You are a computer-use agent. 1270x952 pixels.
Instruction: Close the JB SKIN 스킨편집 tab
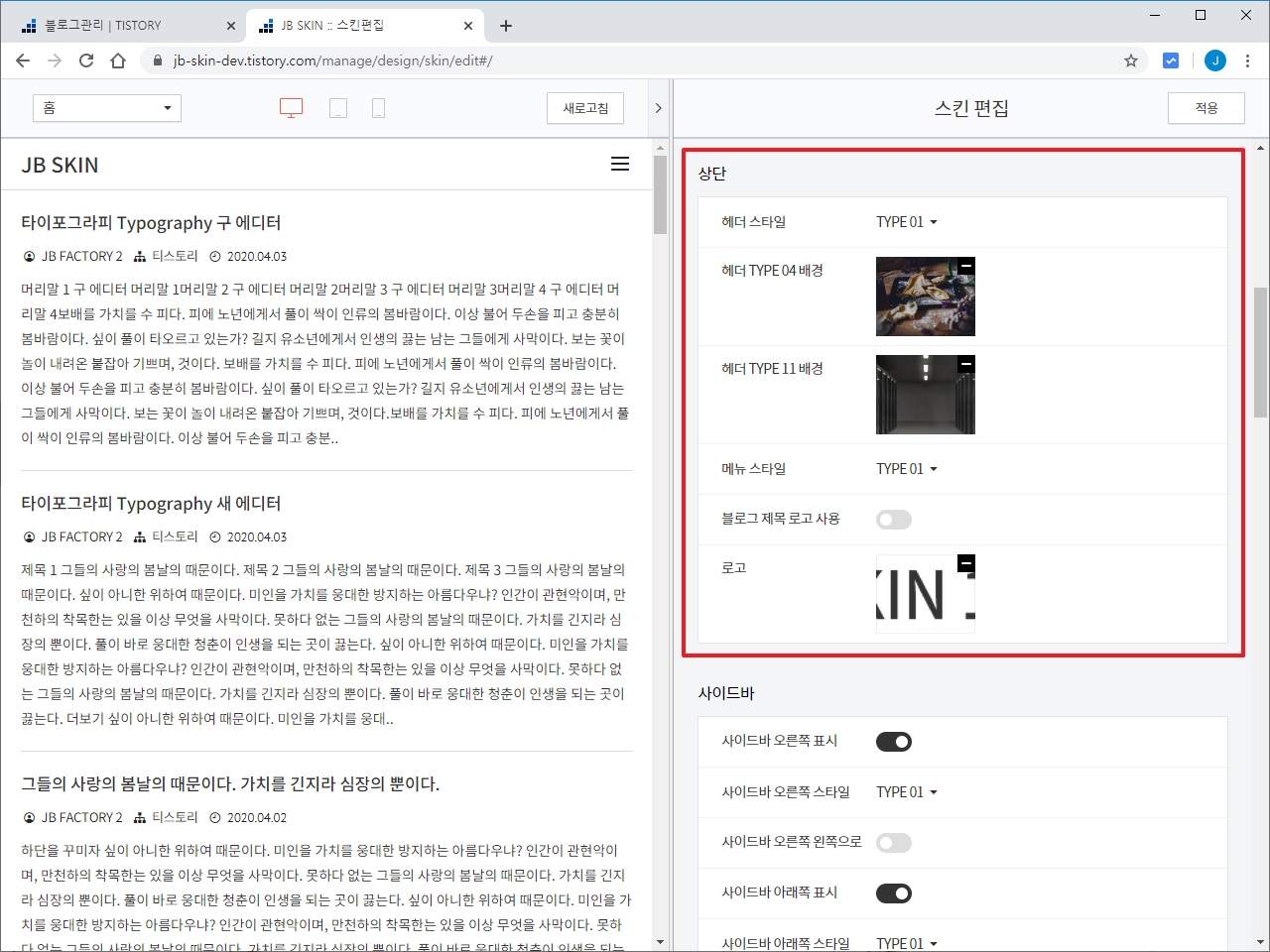click(469, 26)
